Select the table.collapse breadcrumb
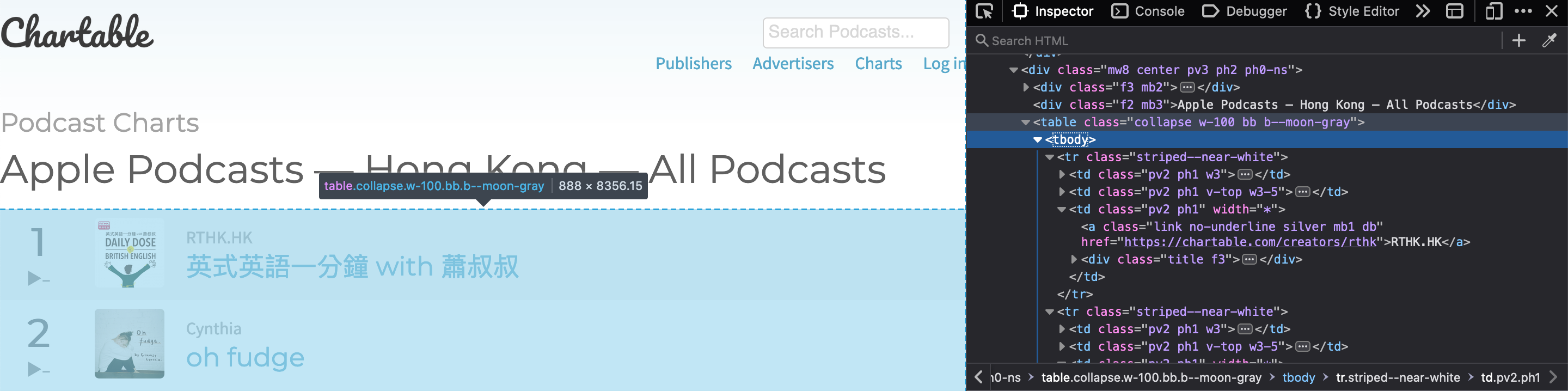 (1151, 377)
